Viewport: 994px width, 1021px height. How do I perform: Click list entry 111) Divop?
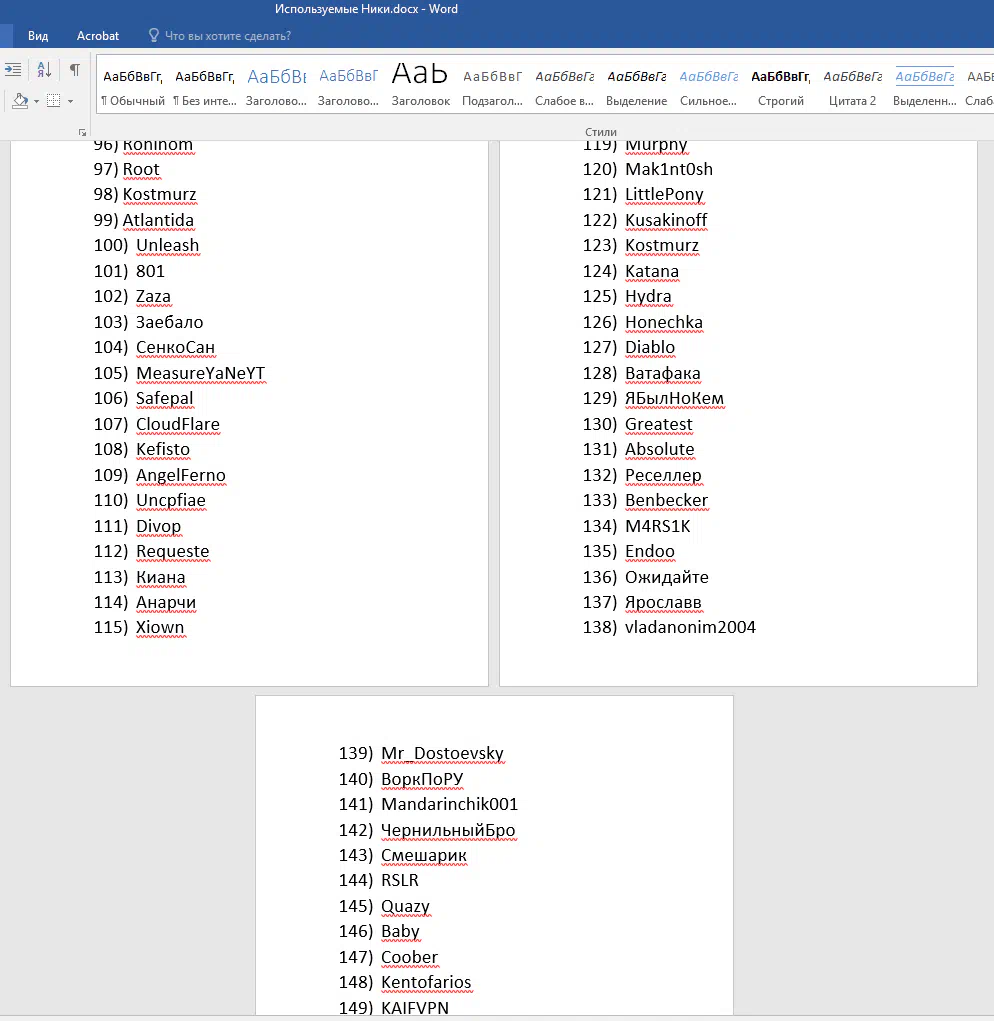coord(137,526)
